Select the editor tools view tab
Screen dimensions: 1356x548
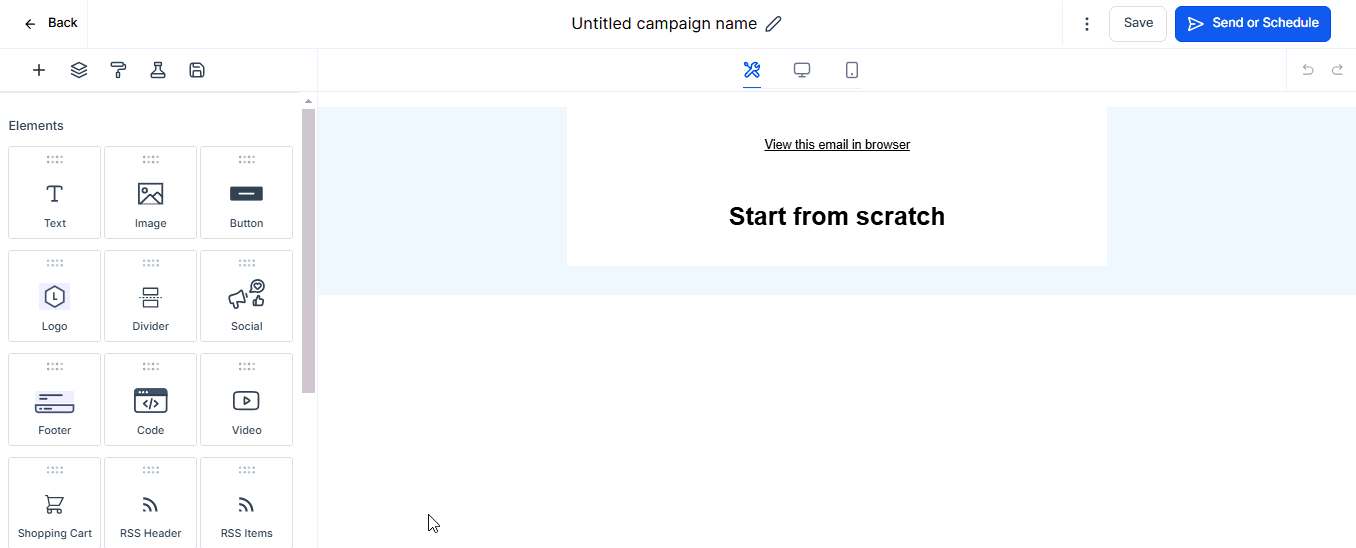point(752,70)
